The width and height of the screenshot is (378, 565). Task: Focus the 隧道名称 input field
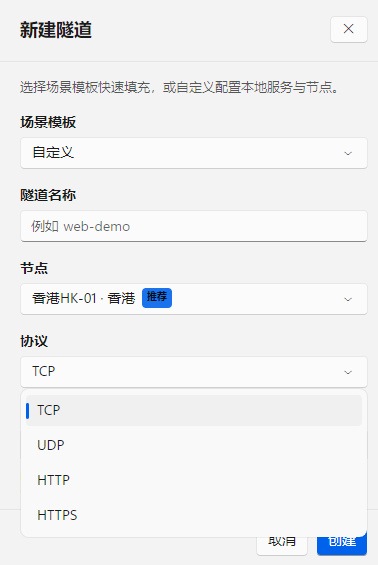point(194,226)
